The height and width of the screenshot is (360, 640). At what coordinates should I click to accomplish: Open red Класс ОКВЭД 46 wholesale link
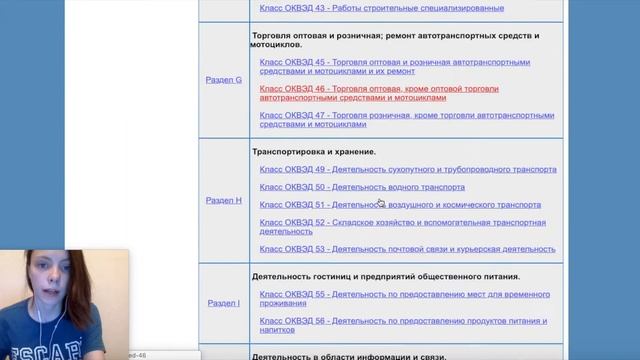(379, 93)
